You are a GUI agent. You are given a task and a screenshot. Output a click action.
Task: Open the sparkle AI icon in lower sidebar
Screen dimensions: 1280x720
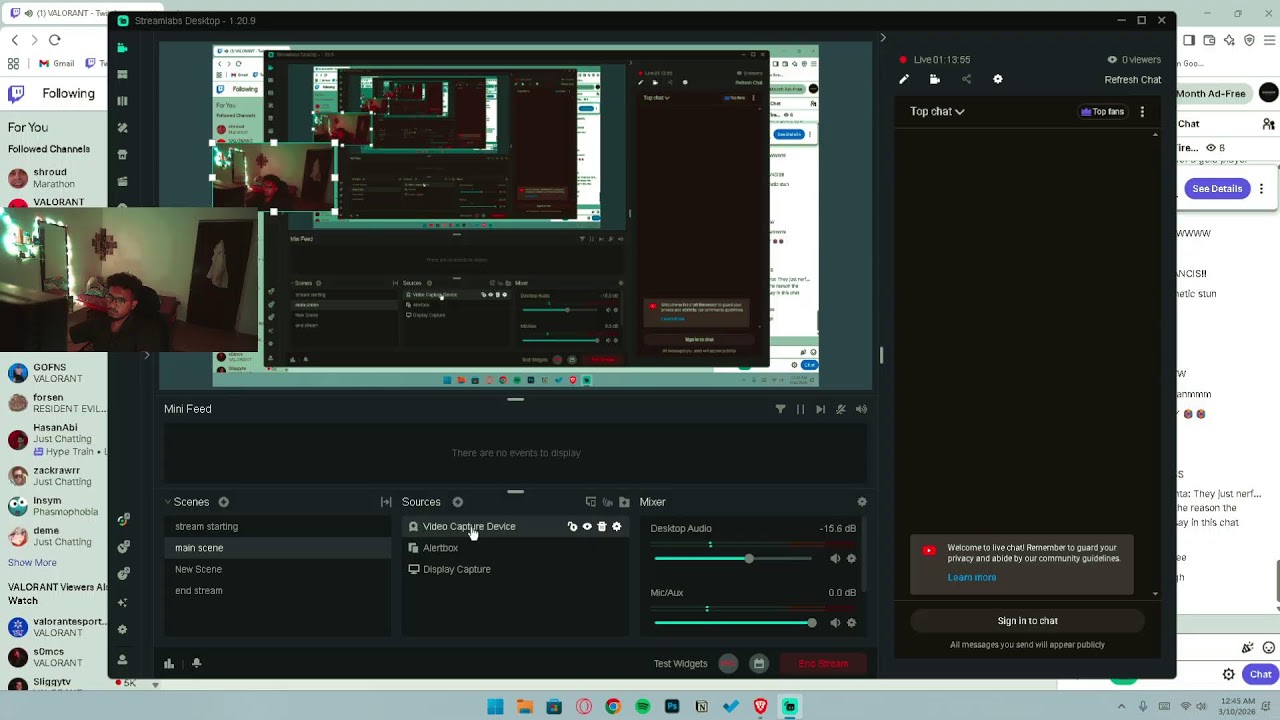tap(122, 602)
